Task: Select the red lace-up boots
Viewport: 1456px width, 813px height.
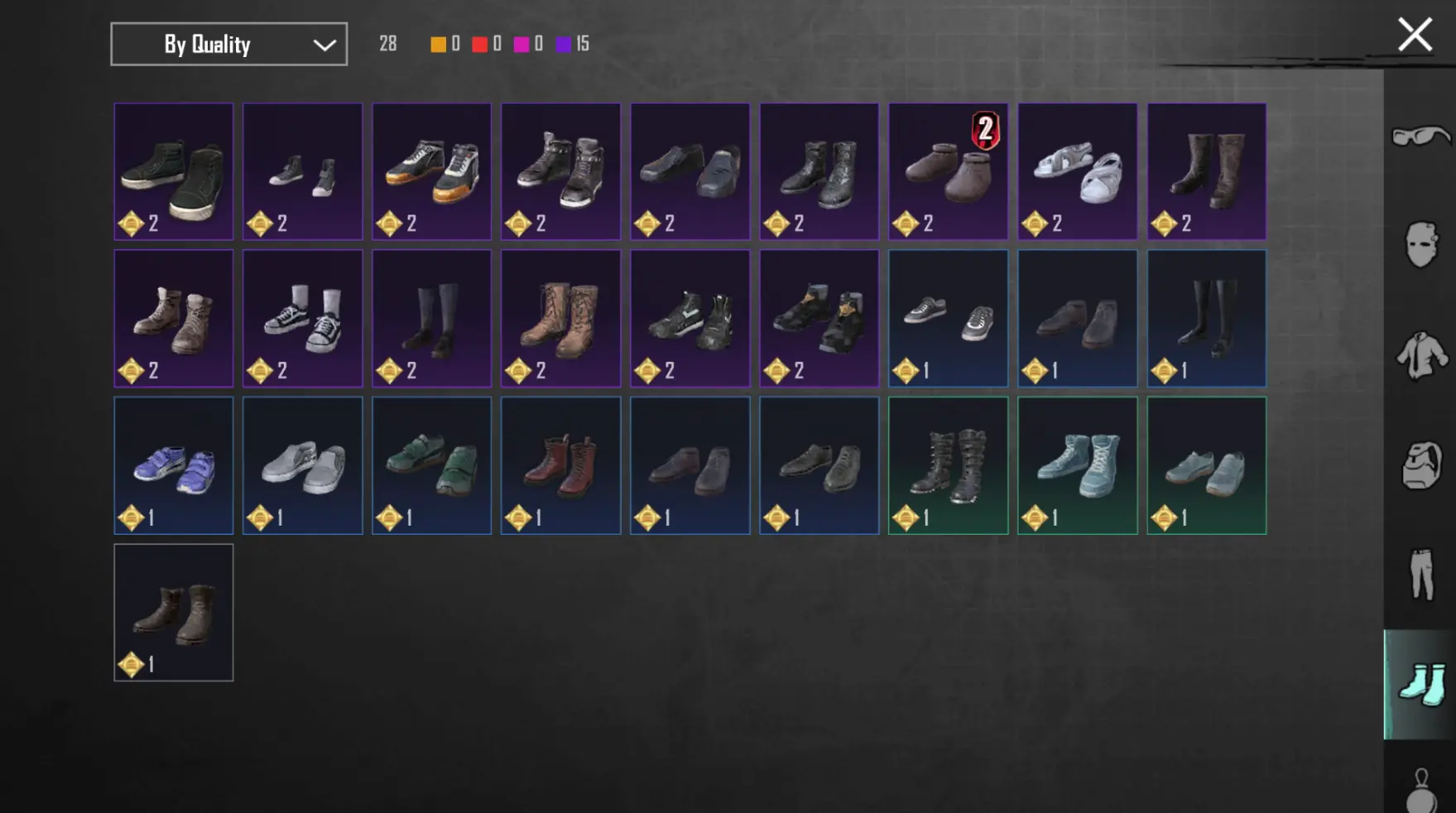Action: pos(560,465)
